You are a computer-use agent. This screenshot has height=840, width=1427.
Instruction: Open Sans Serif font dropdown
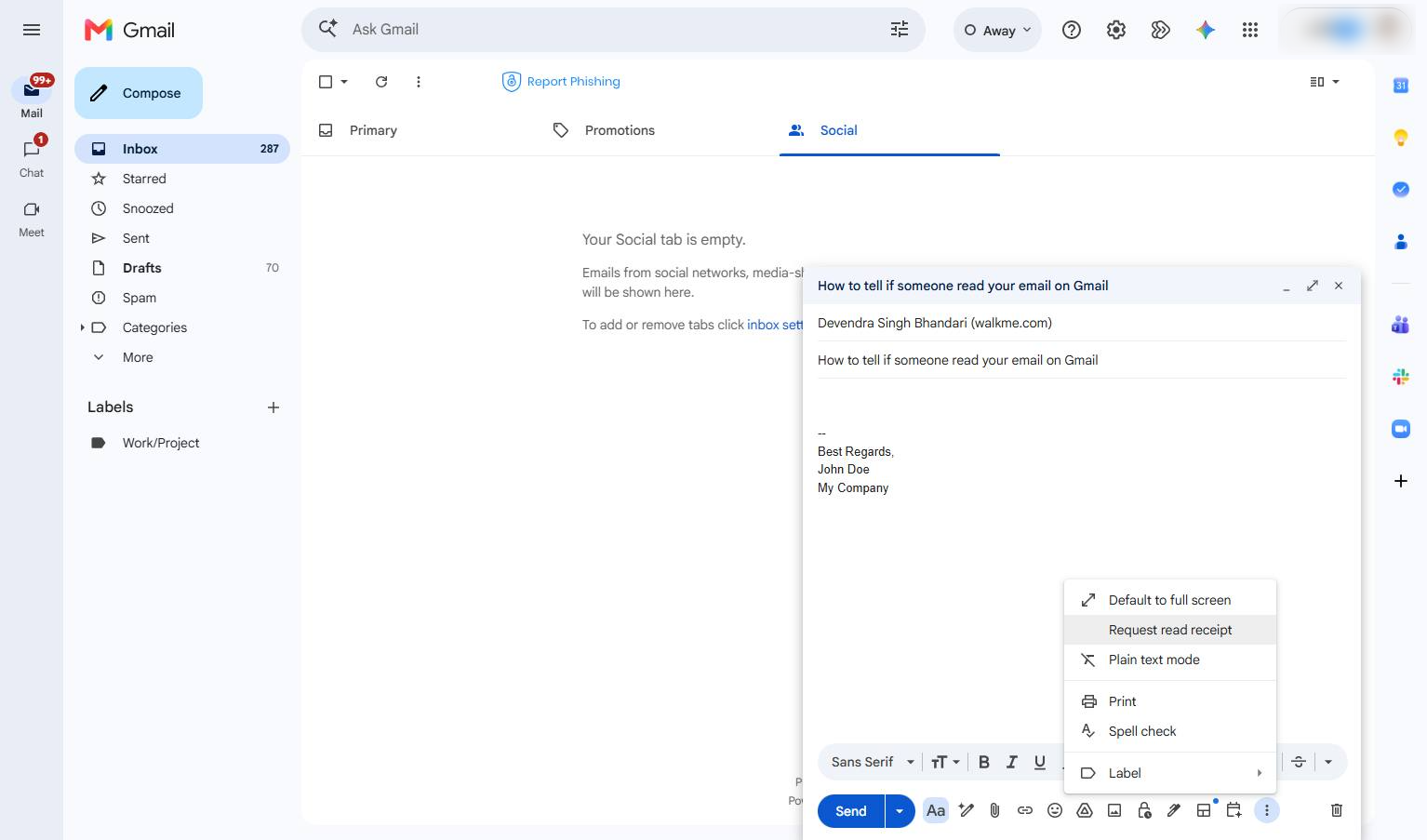[x=873, y=762]
